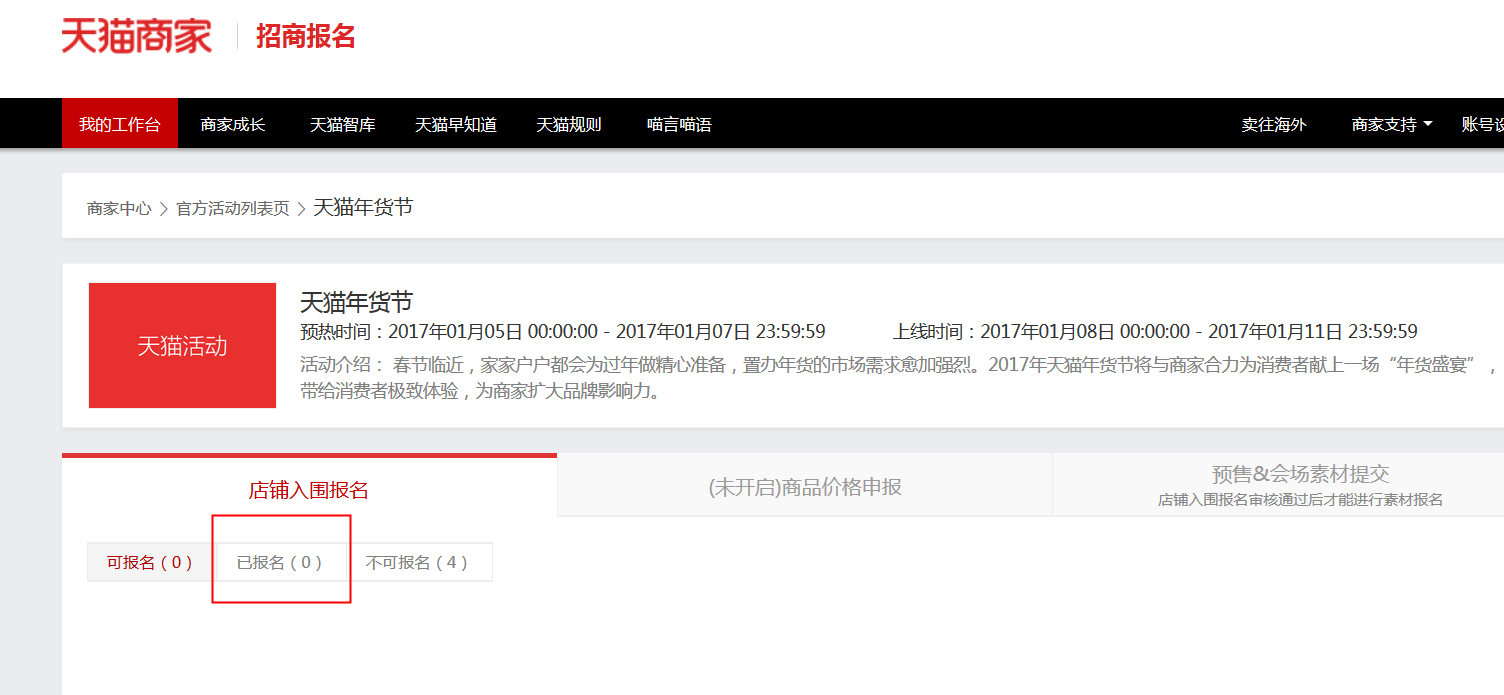Screen dimensions: 1504x695
Task: Open 喵言喵语 menu item
Action: [x=679, y=125]
